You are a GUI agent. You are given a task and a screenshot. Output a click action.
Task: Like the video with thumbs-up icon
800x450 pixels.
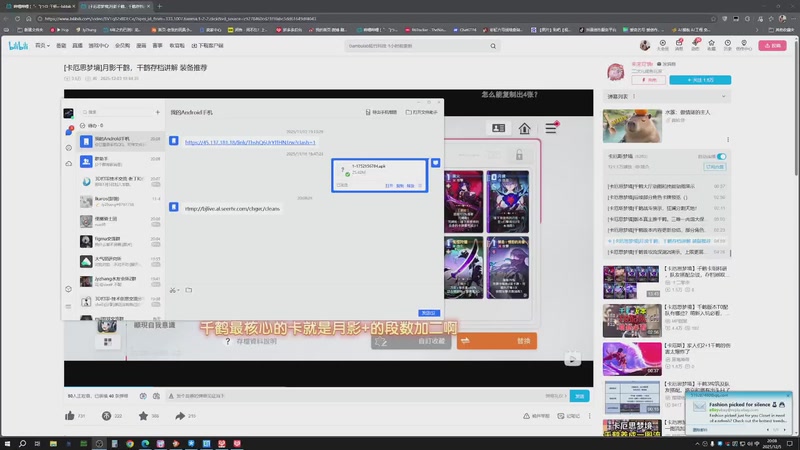(x=70, y=416)
